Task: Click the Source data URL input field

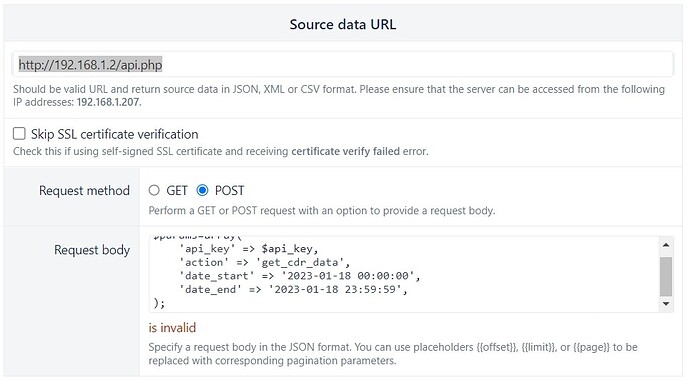Action: [x=343, y=65]
